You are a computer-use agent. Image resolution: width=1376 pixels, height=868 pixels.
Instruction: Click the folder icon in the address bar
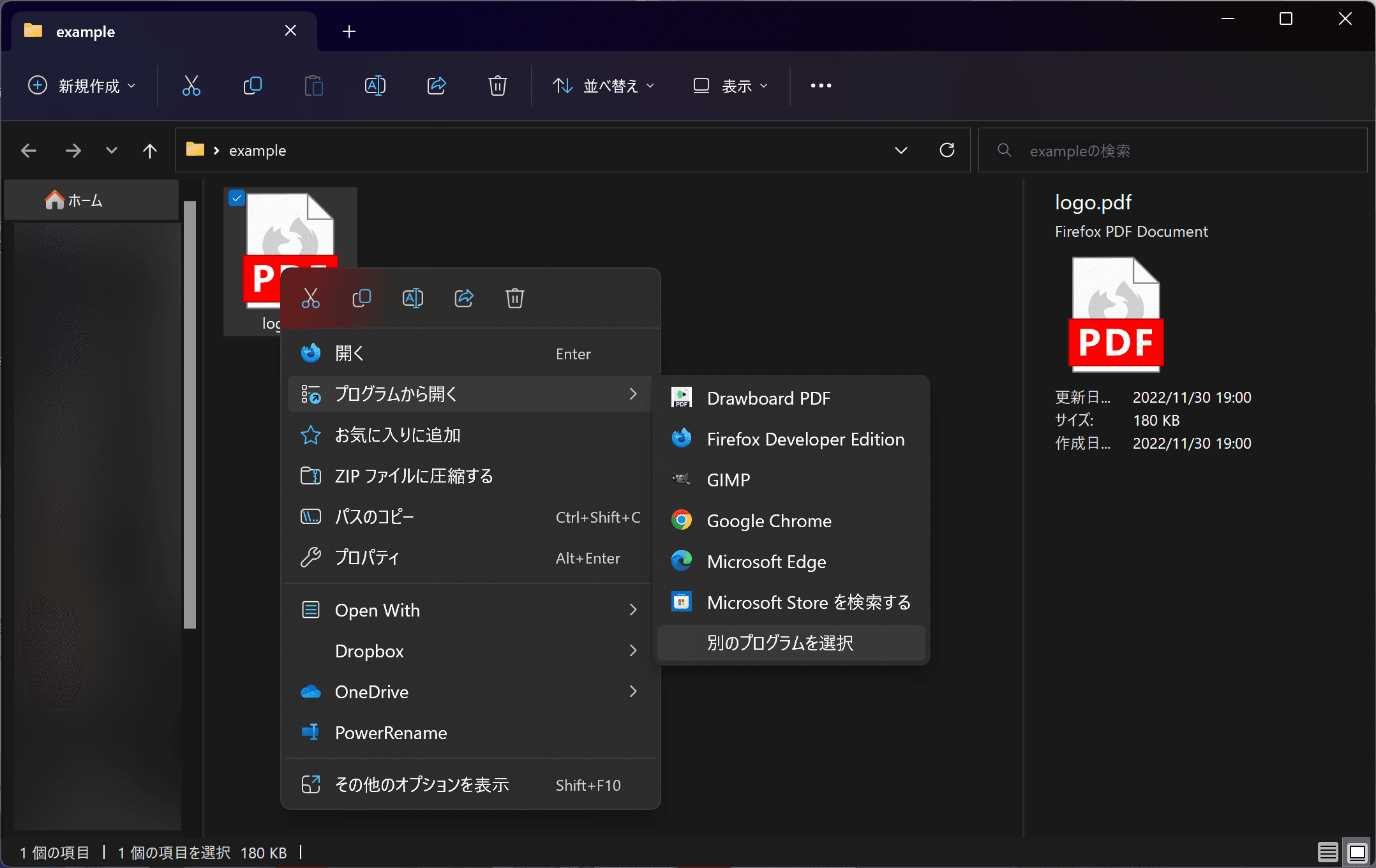click(x=195, y=150)
